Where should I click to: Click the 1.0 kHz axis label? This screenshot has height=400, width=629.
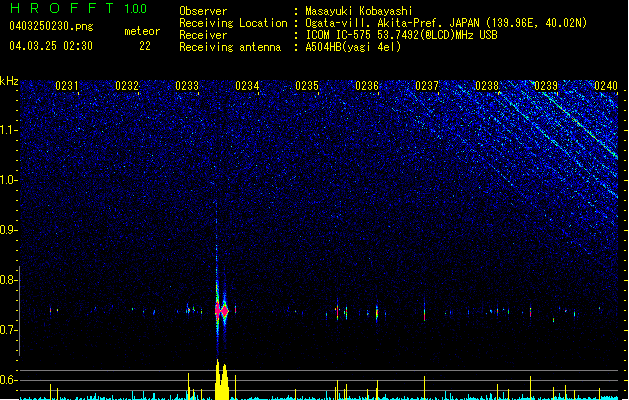click(8, 180)
